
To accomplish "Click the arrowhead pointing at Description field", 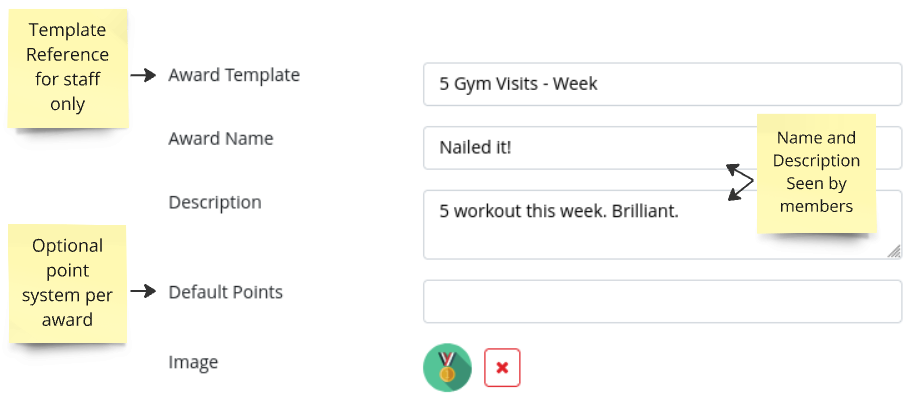I will 734,197.
